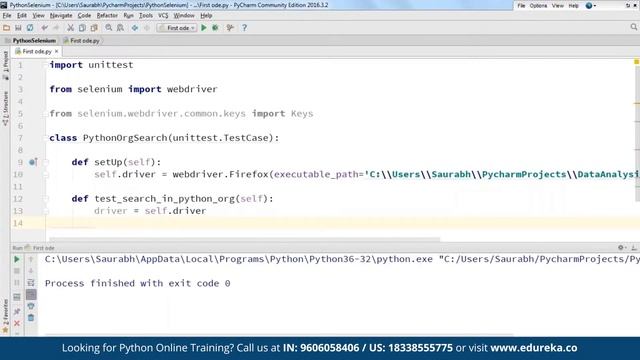Screen dimensions: 640x360
Task: Click the navigate Back arrow icon
Action: point(135,28)
